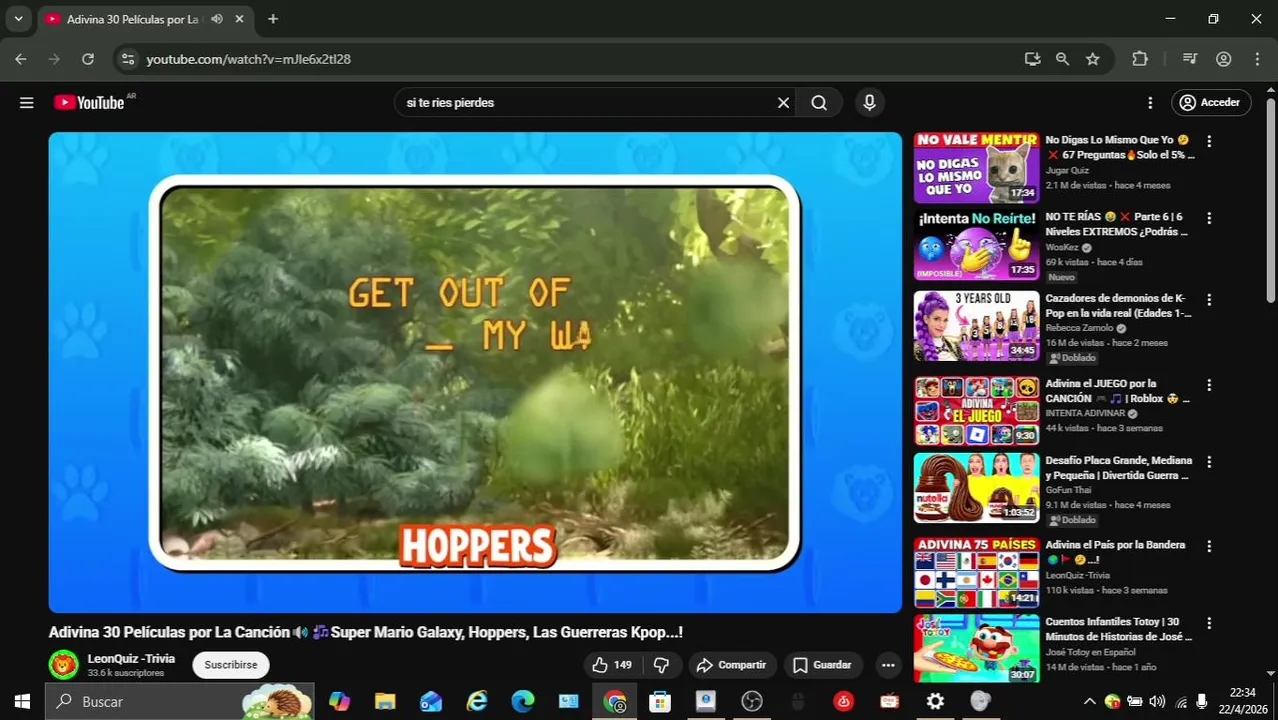Image resolution: width=1278 pixels, height=720 pixels.
Task: Install app icon in the address bar
Action: pyautogui.click(x=1032, y=59)
